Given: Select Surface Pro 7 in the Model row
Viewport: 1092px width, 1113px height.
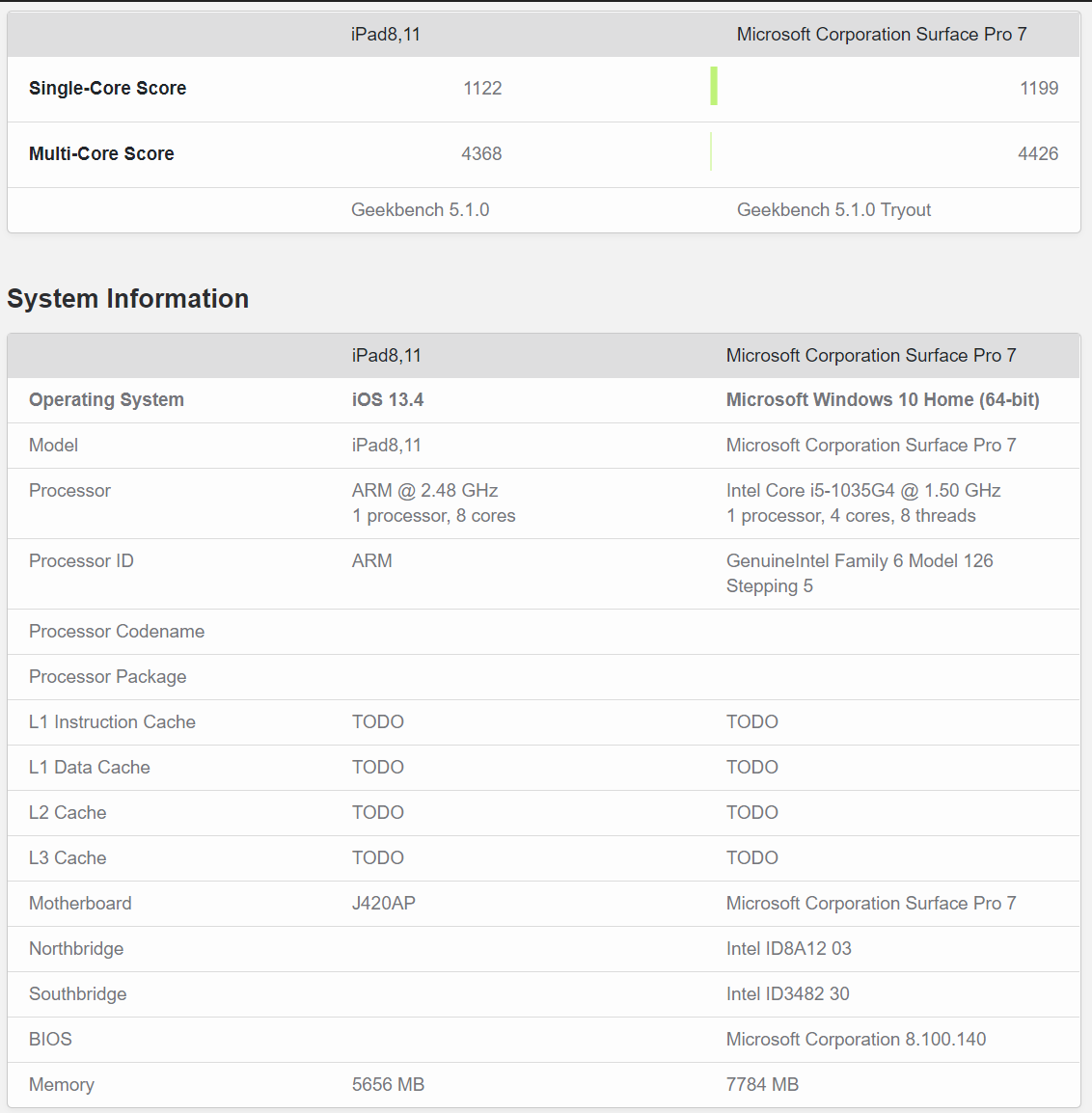Looking at the screenshot, I should pyautogui.click(x=870, y=445).
